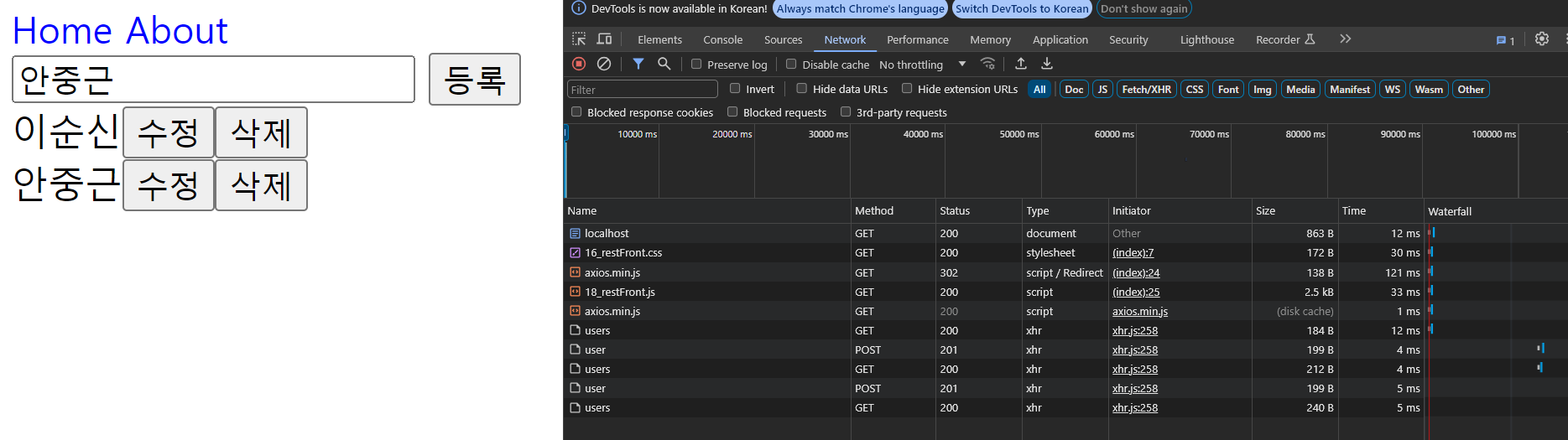Check Blocked requests option

point(732,111)
